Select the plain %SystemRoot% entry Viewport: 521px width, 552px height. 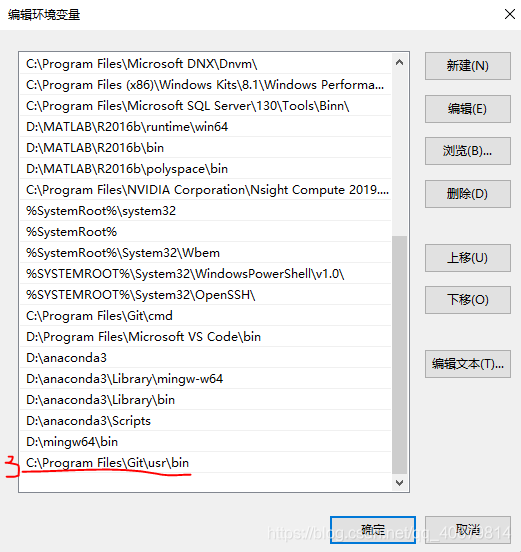pos(206,232)
